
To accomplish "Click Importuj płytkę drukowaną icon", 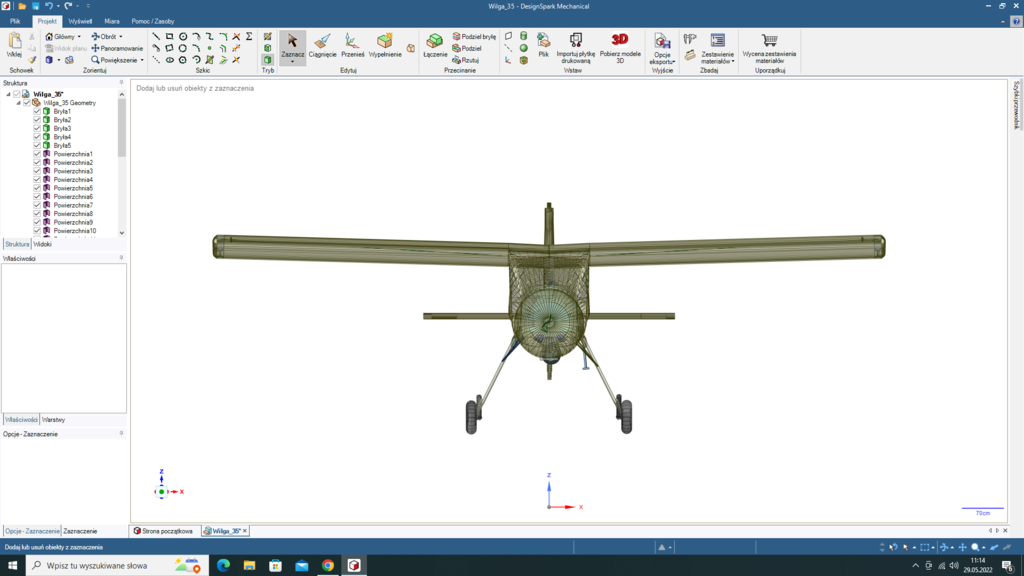I will tap(575, 41).
